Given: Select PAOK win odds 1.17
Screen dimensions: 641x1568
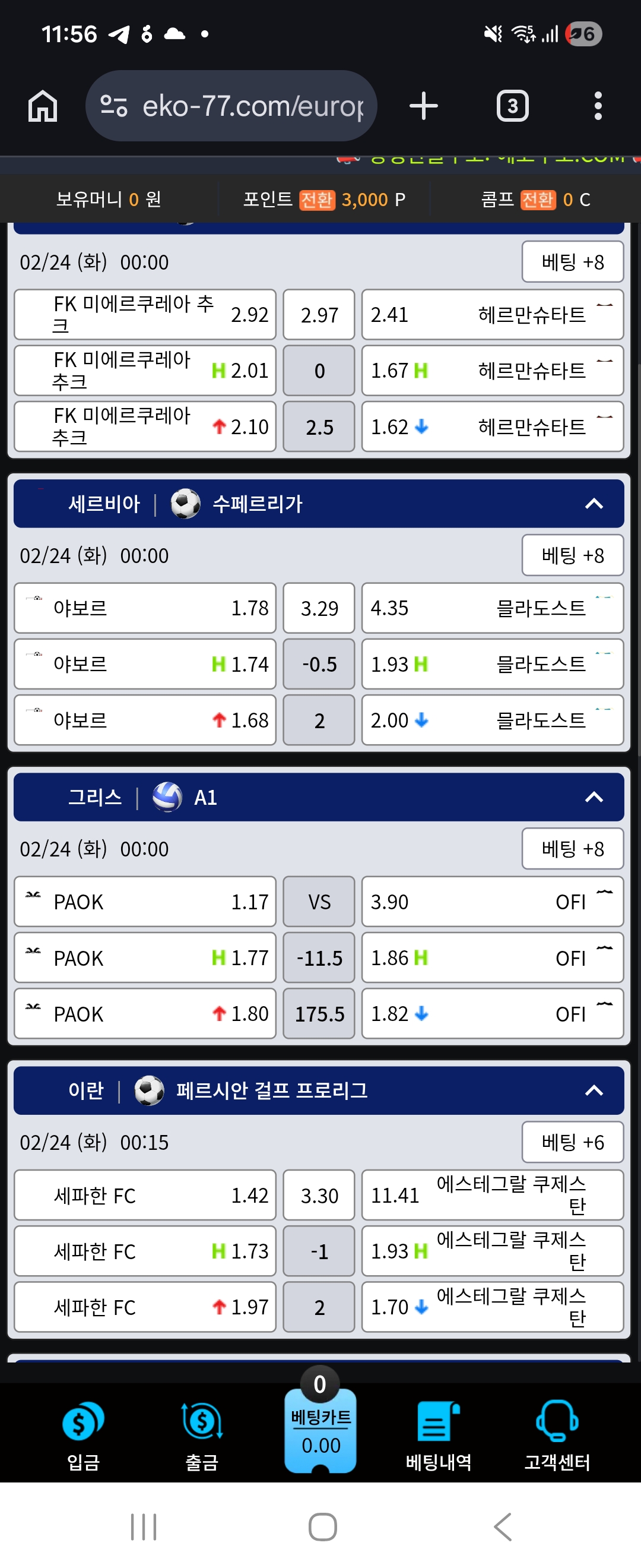Looking at the screenshot, I should [145, 902].
